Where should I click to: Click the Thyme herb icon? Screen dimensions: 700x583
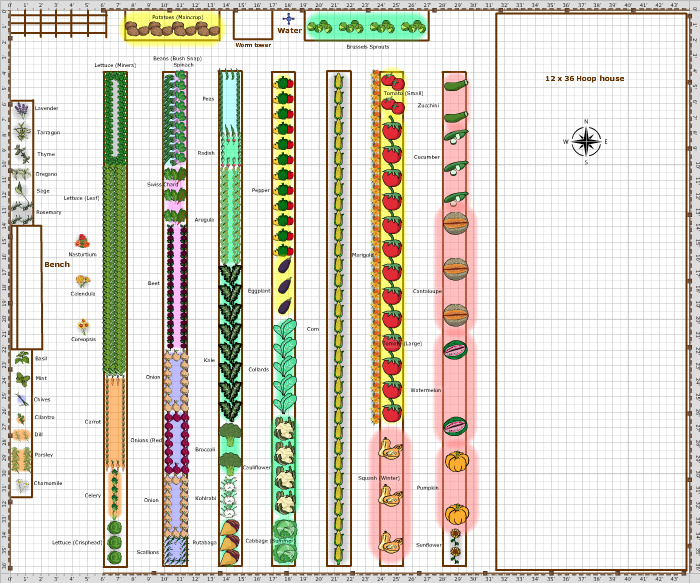pos(21,154)
